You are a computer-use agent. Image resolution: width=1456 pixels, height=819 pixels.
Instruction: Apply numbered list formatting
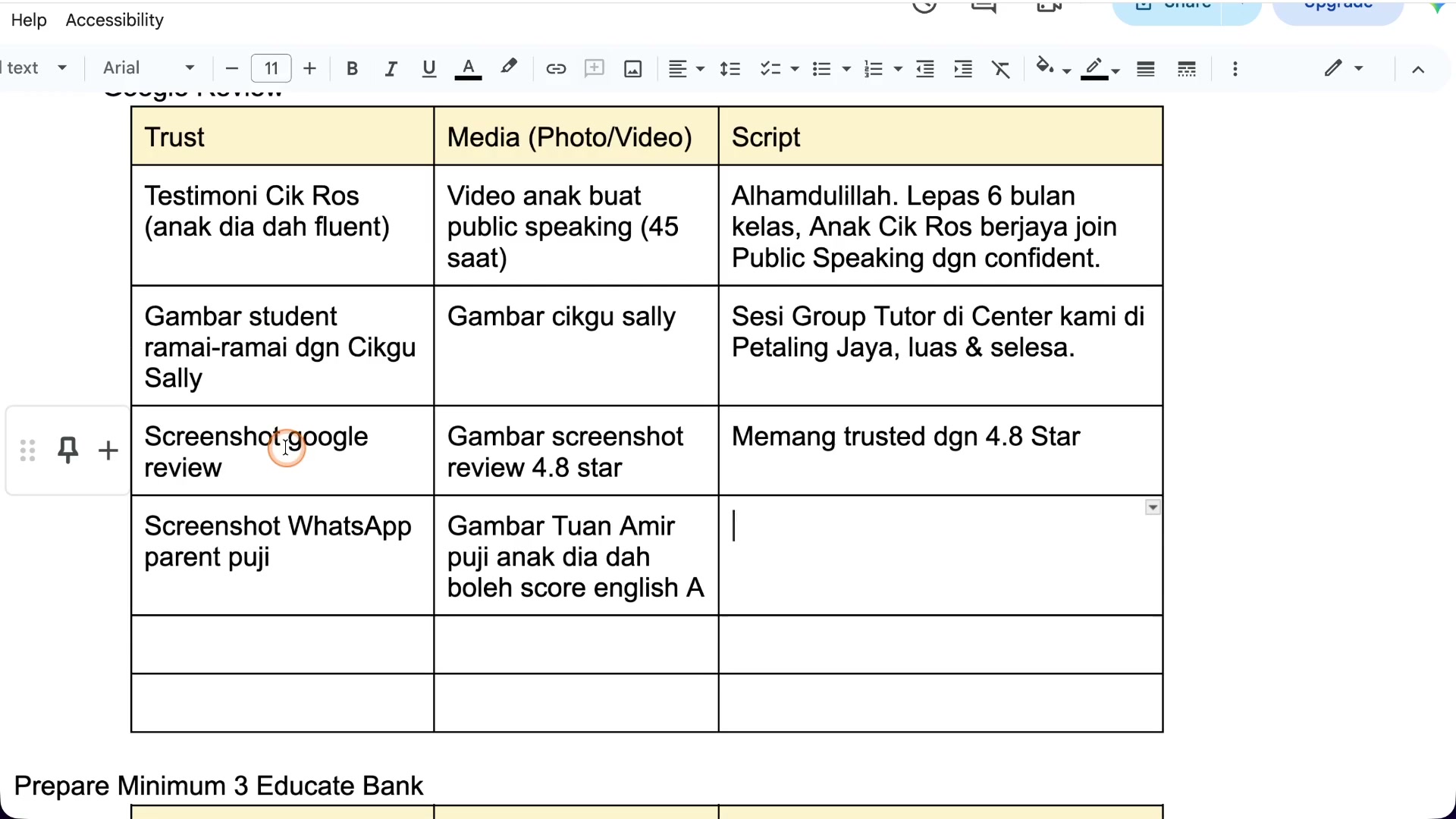click(874, 69)
